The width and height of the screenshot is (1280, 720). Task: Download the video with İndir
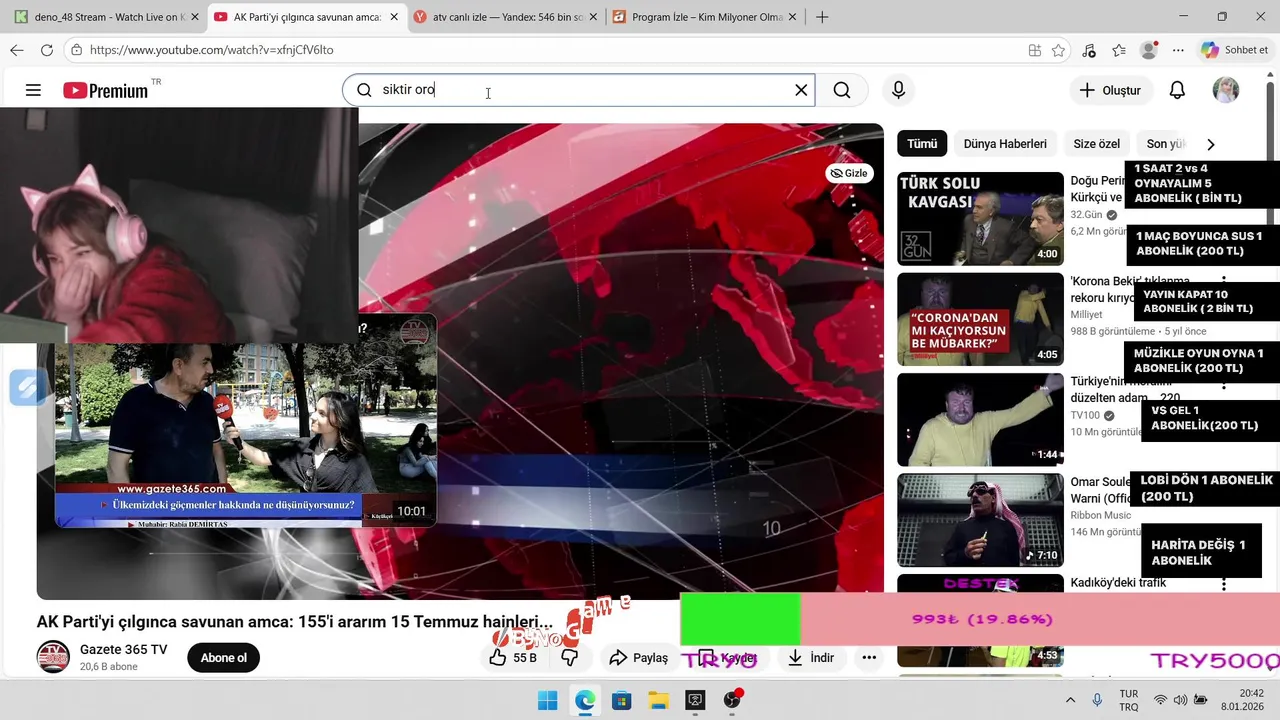point(811,657)
